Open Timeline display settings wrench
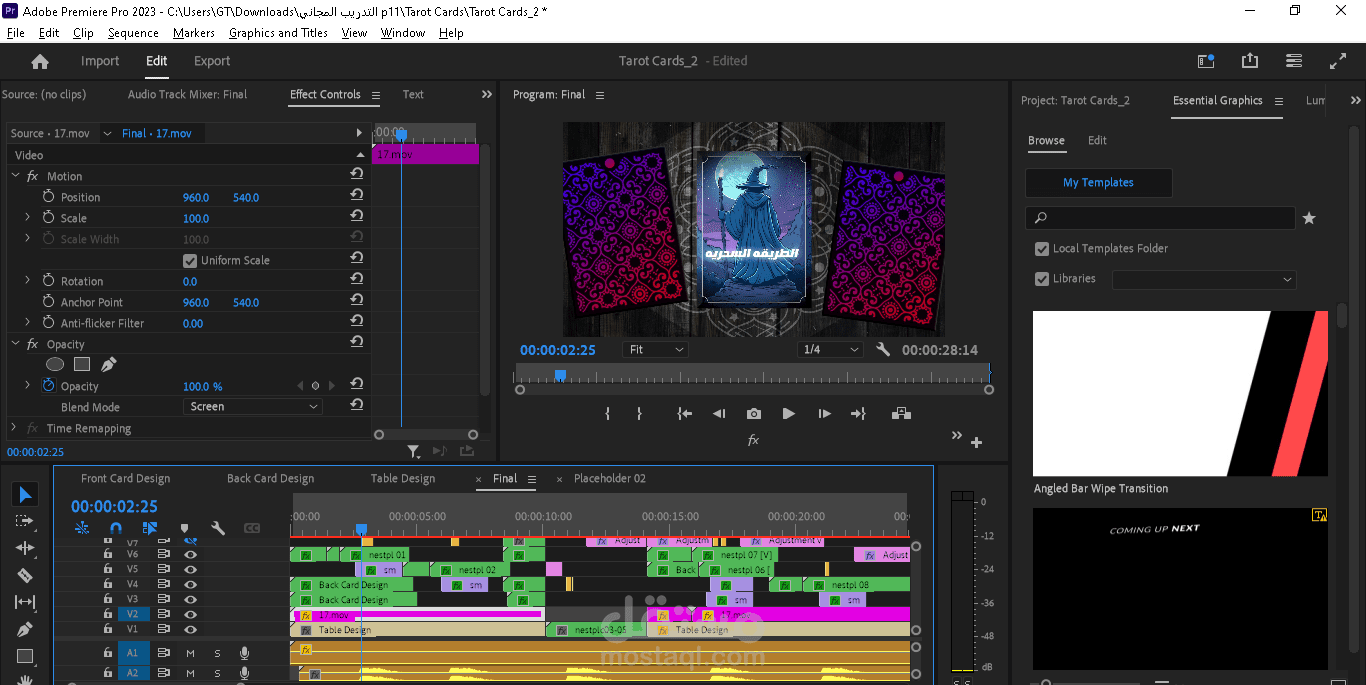This screenshot has width=1366, height=685. tap(218, 528)
